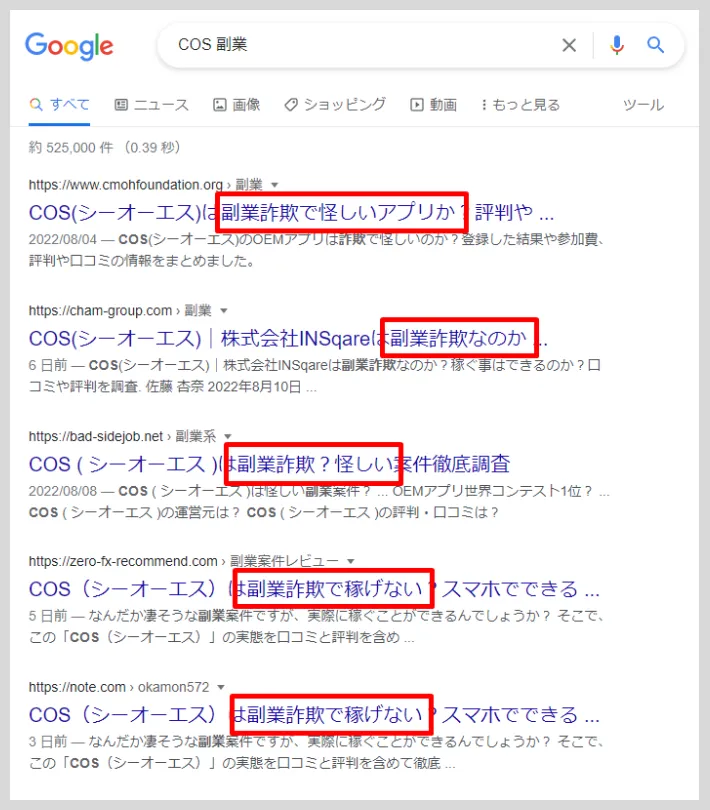This screenshot has height=810, width=710.
Task: Open the 株式会社INSqare result title link
Action: (288, 337)
